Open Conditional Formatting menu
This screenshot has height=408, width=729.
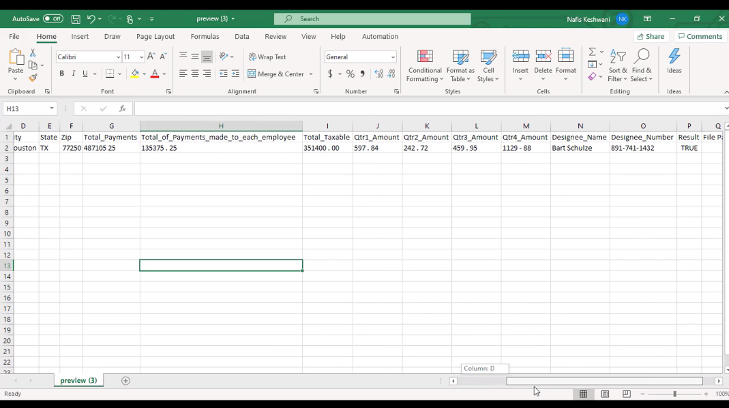(x=424, y=65)
